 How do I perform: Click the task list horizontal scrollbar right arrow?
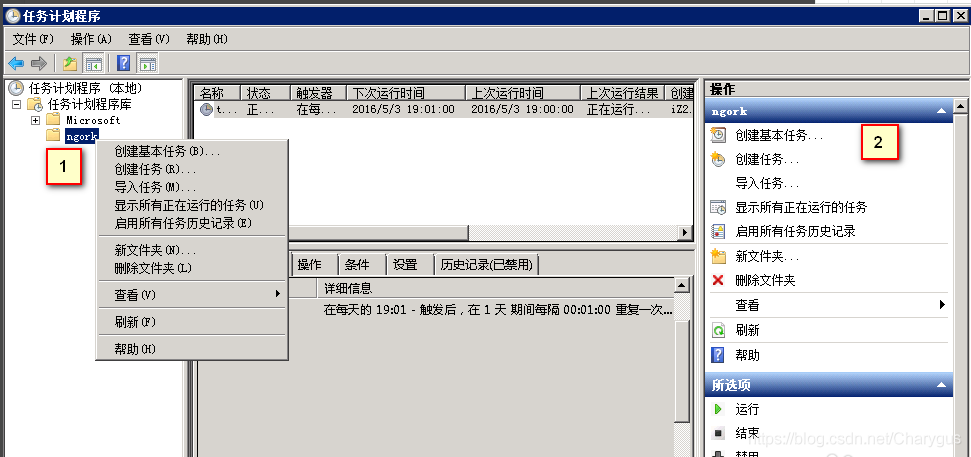coord(685,233)
